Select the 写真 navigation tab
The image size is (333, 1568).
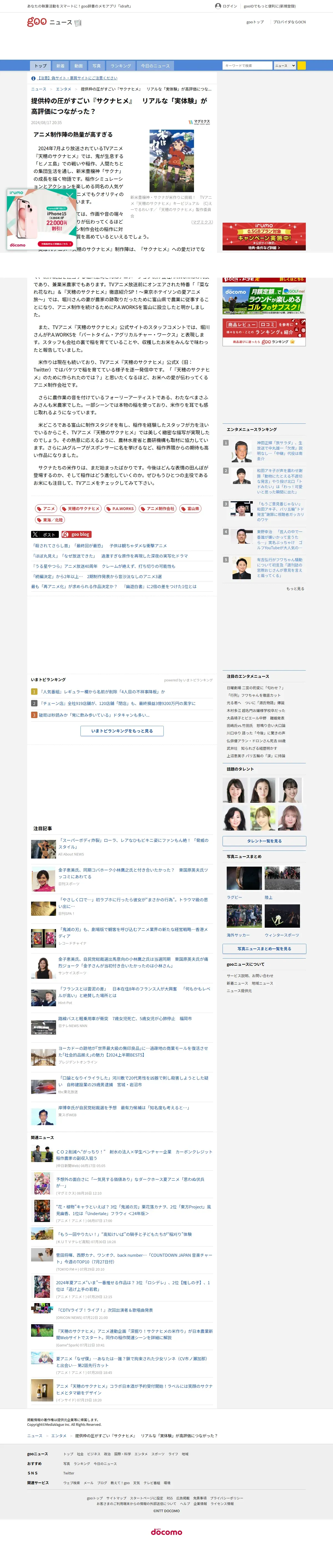tap(97, 66)
